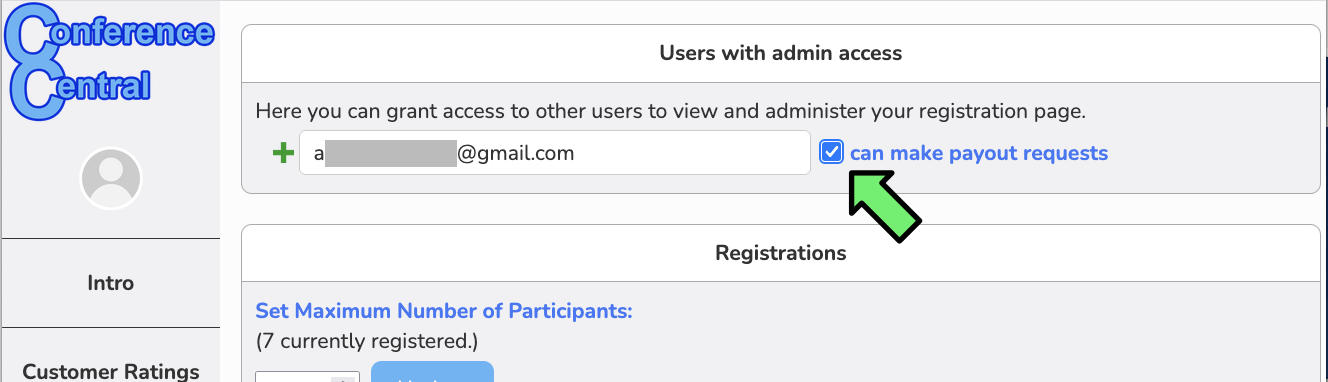Click 'Set Maximum Number of Participants' link
The width and height of the screenshot is (1328, 382).
(444, 311)
